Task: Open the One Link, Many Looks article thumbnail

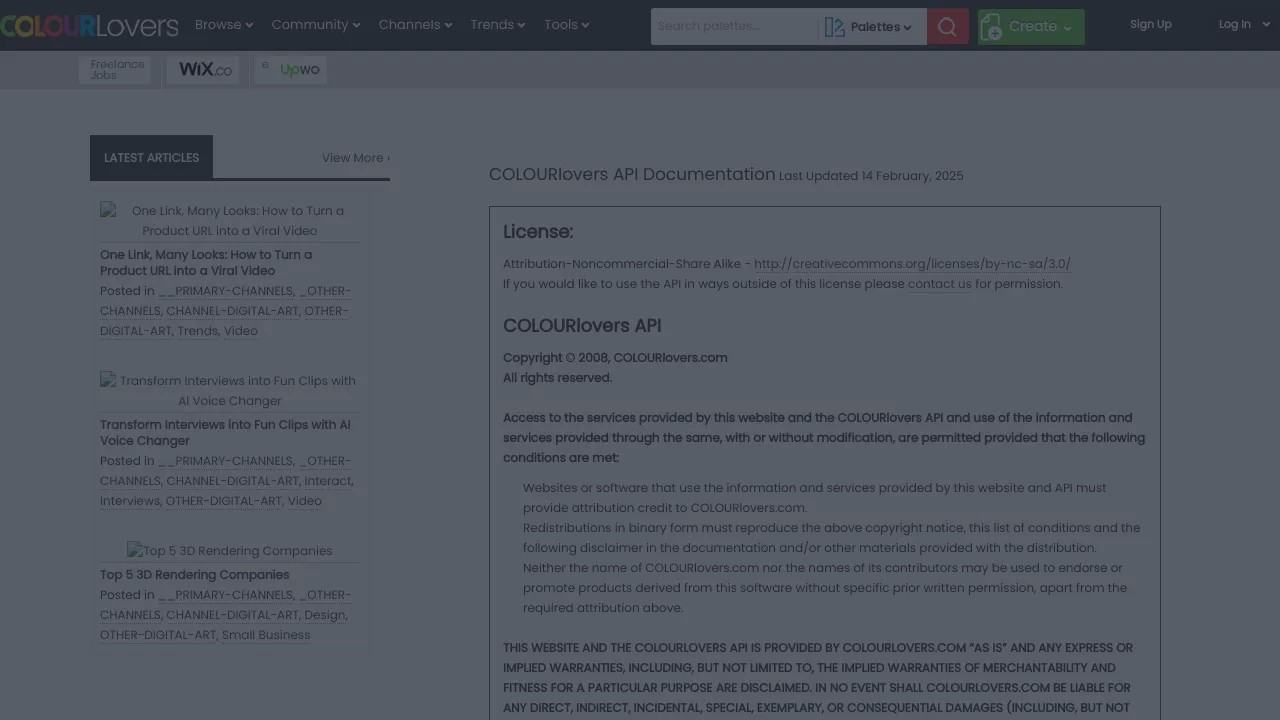Action: pos(230,221)
